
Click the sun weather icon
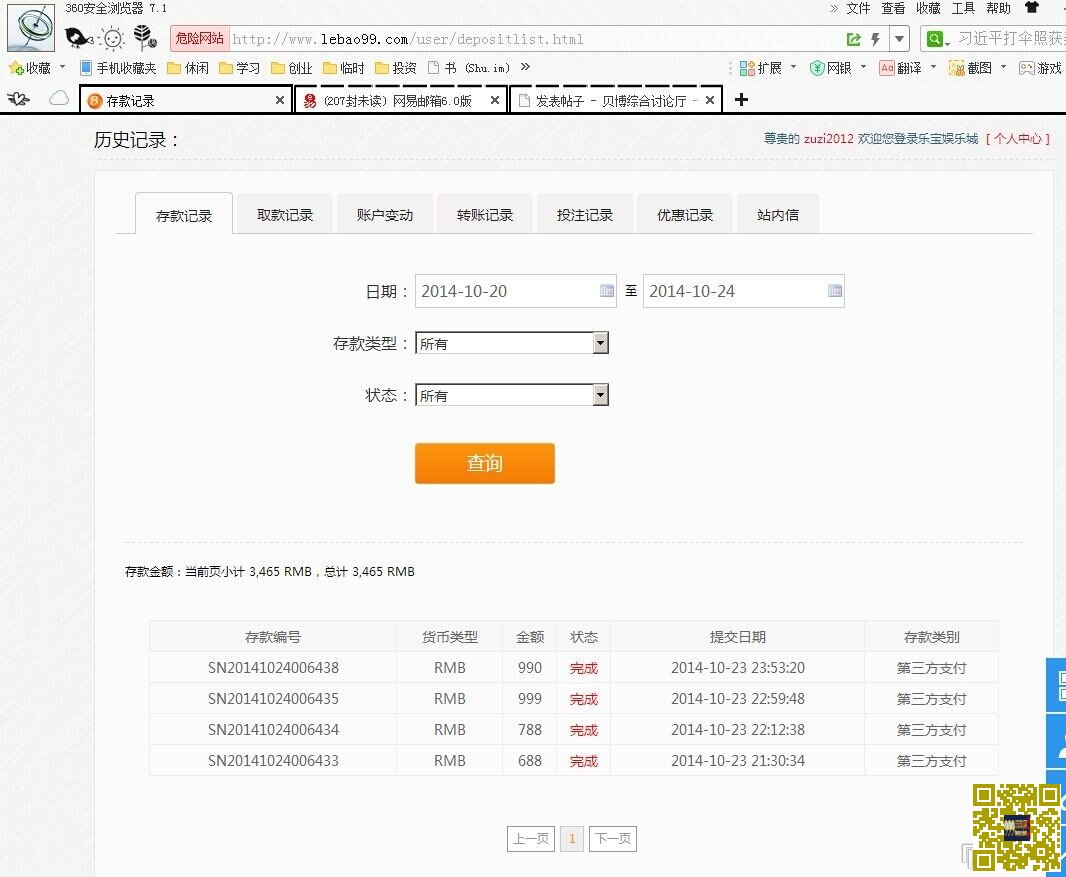point(112,38)
